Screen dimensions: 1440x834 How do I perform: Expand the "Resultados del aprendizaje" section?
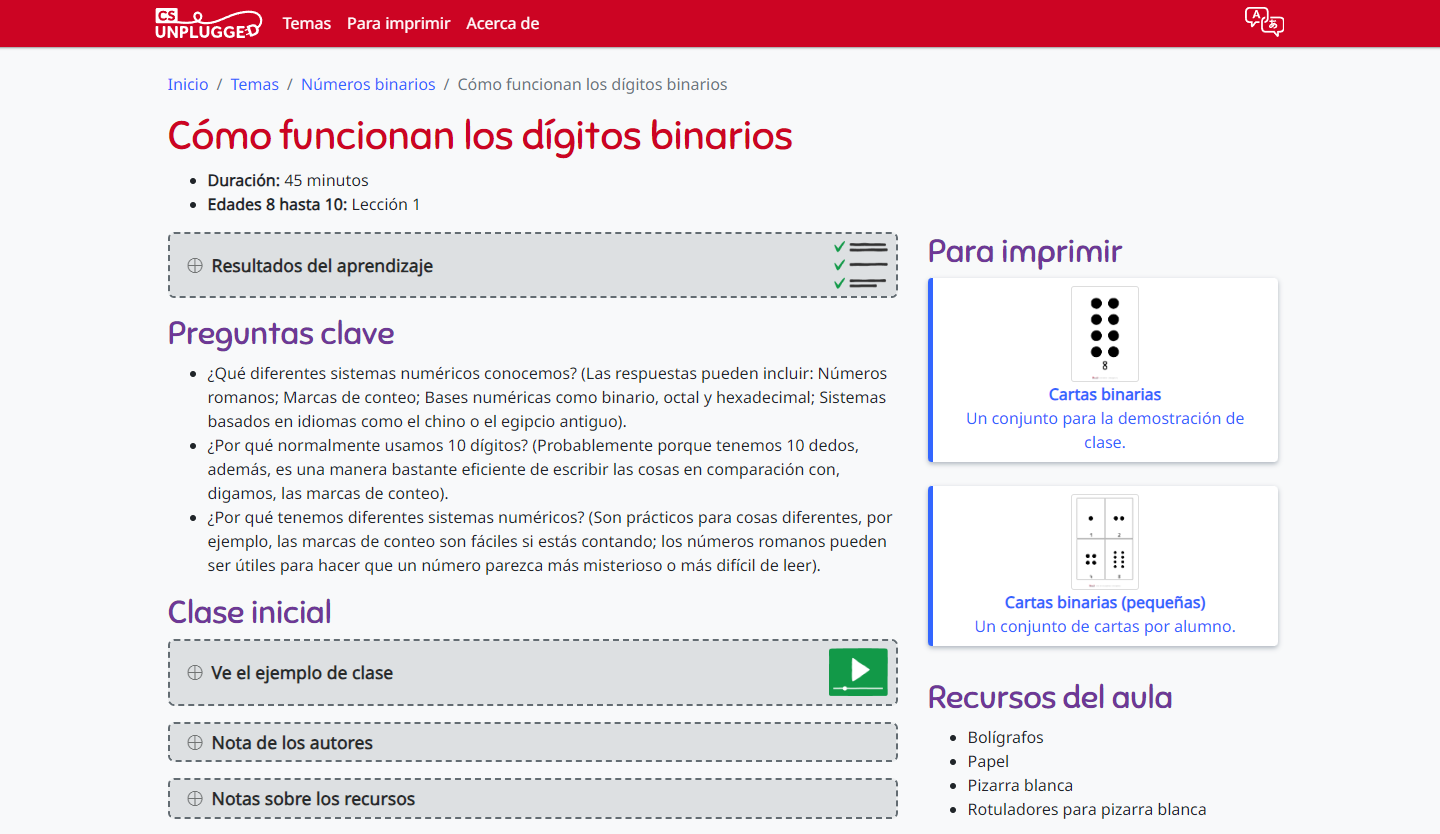point(320,265)
